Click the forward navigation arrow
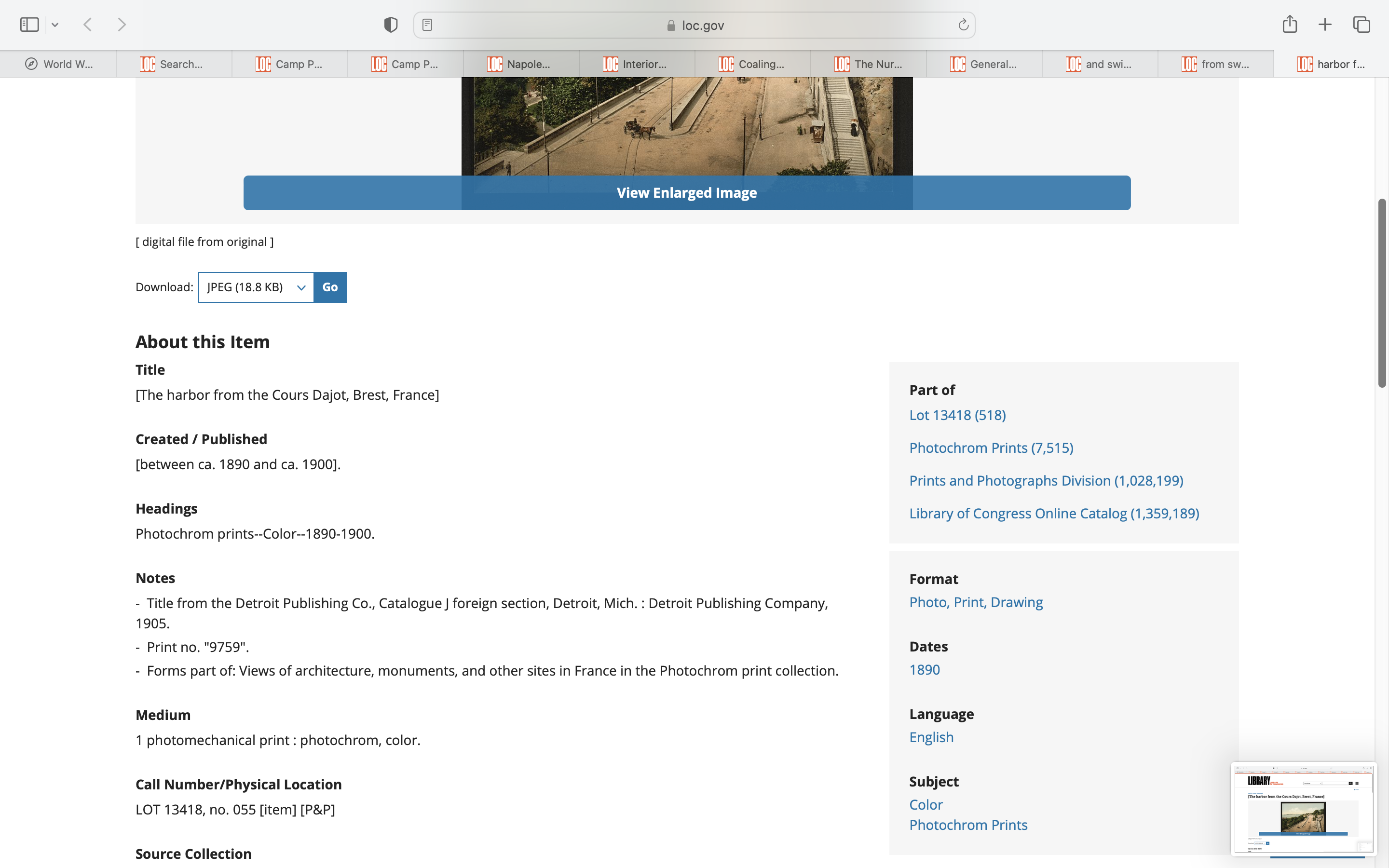This screenshot has width=1389, height=868. (121, 25)
